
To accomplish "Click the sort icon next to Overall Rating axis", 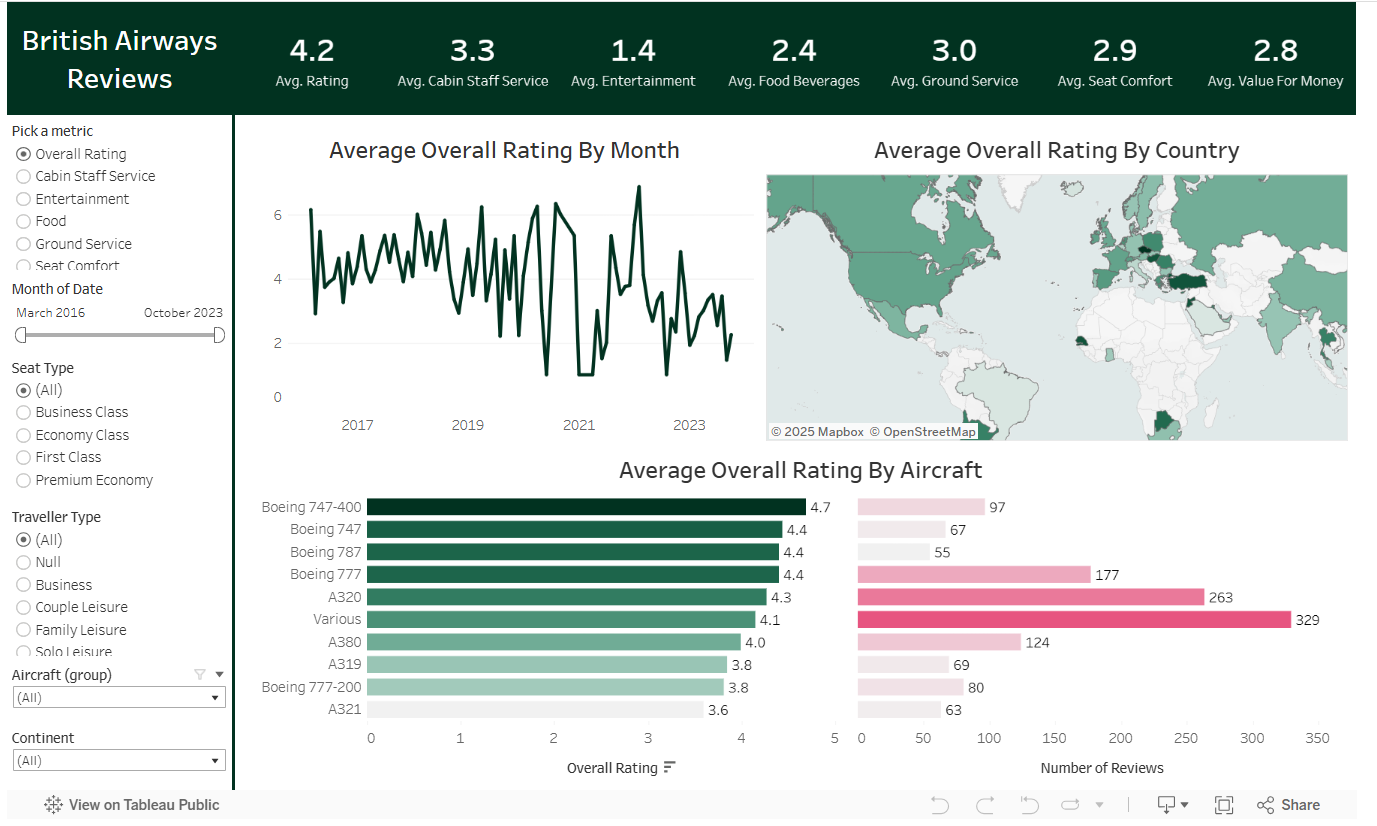I will coord(670,767).
